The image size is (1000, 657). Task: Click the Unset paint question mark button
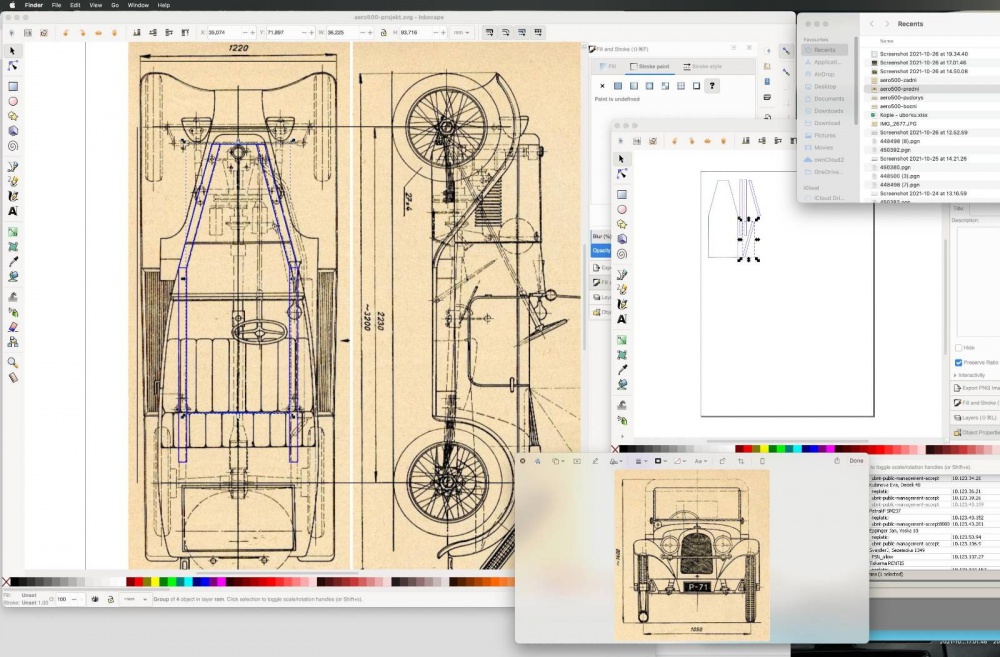712,85
